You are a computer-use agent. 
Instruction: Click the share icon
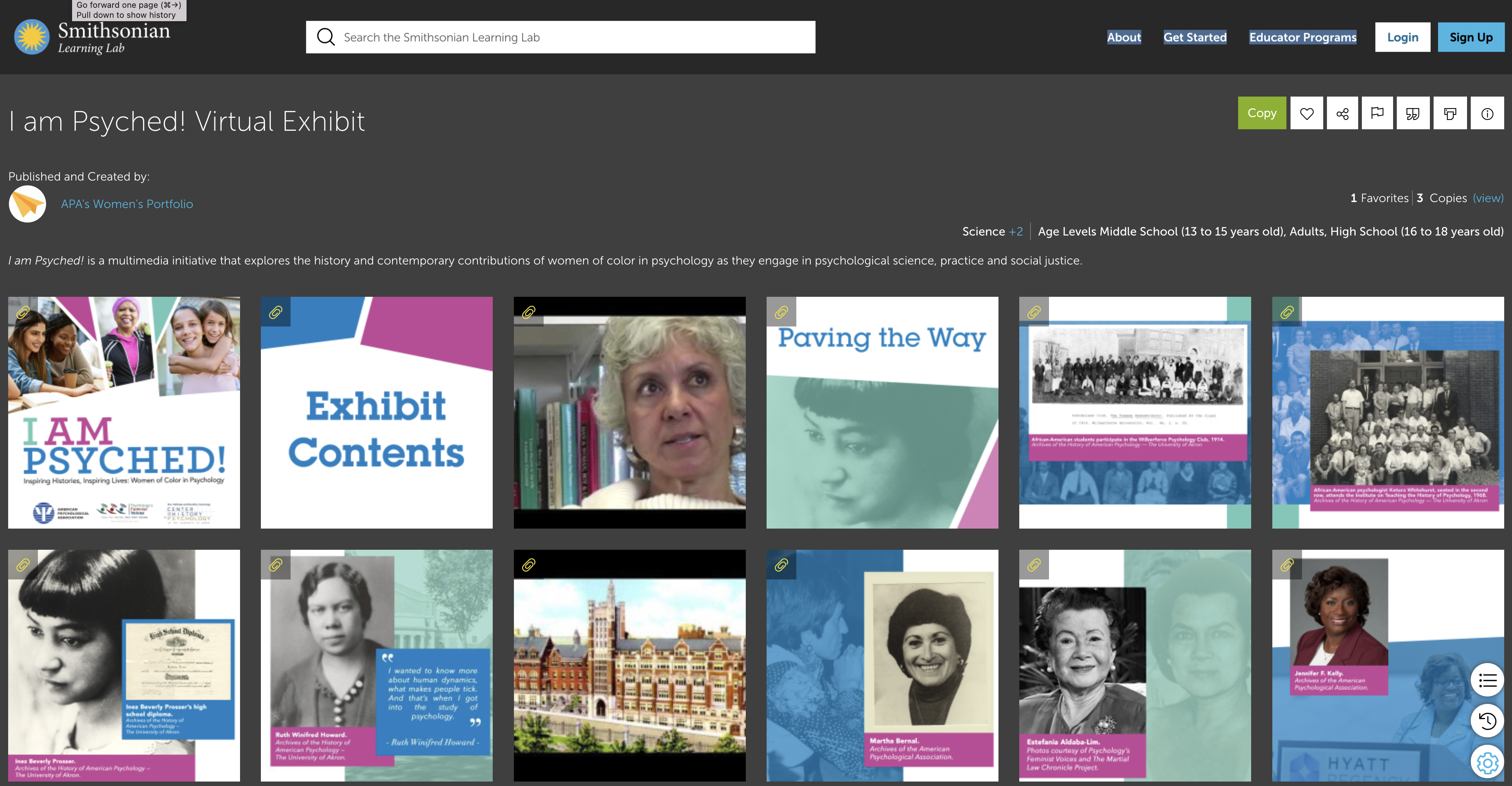pyautogui.click(x=1343, y=113)
